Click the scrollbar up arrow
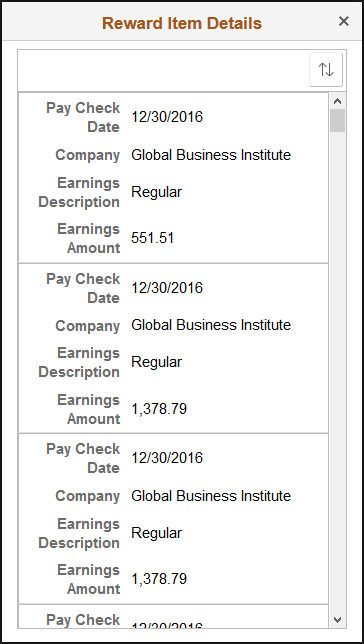This screenshot has height=644, width=364. coord(338,101)
